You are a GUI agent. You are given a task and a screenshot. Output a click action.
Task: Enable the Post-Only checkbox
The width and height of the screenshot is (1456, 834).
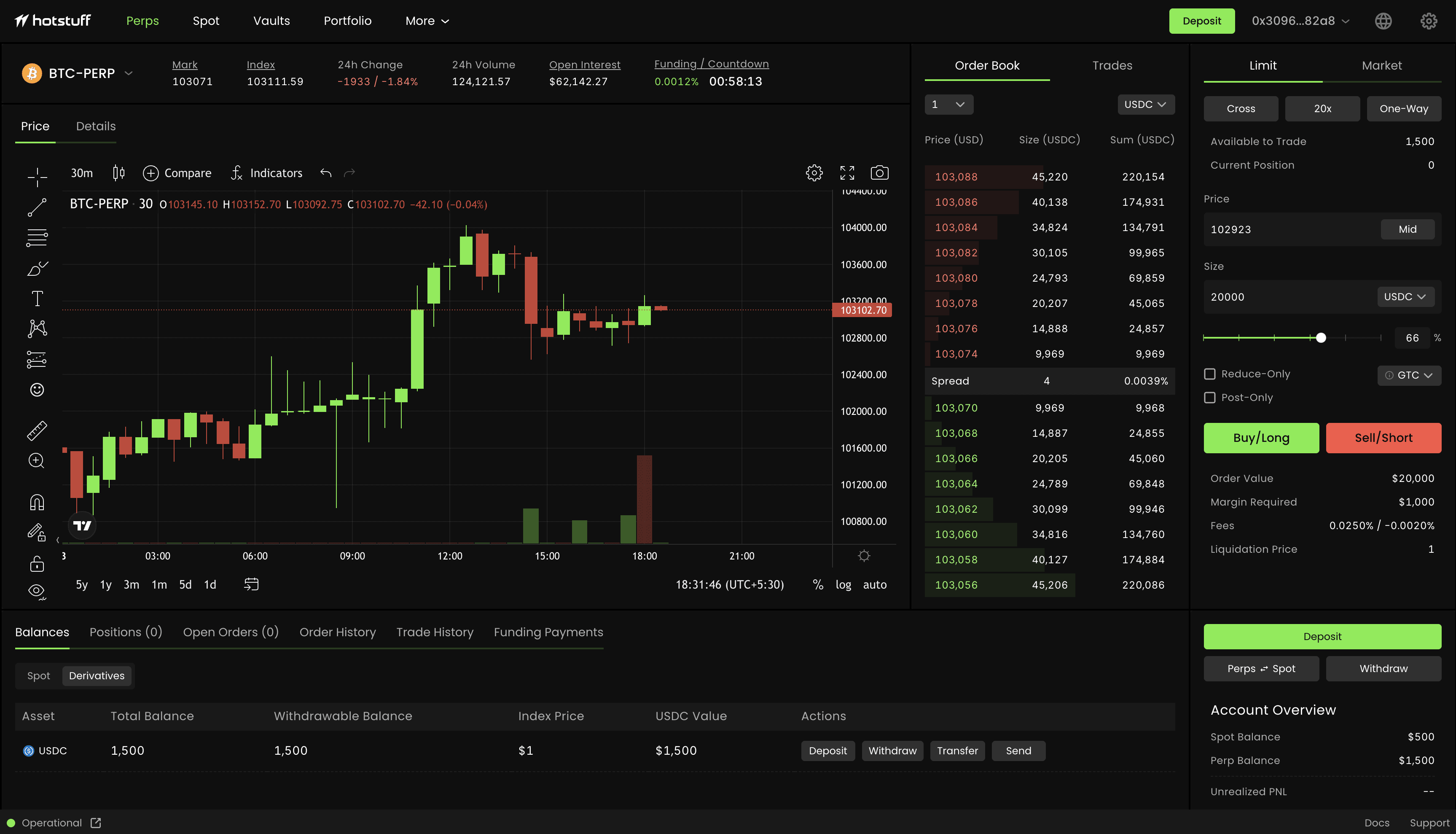(1210, 397)
